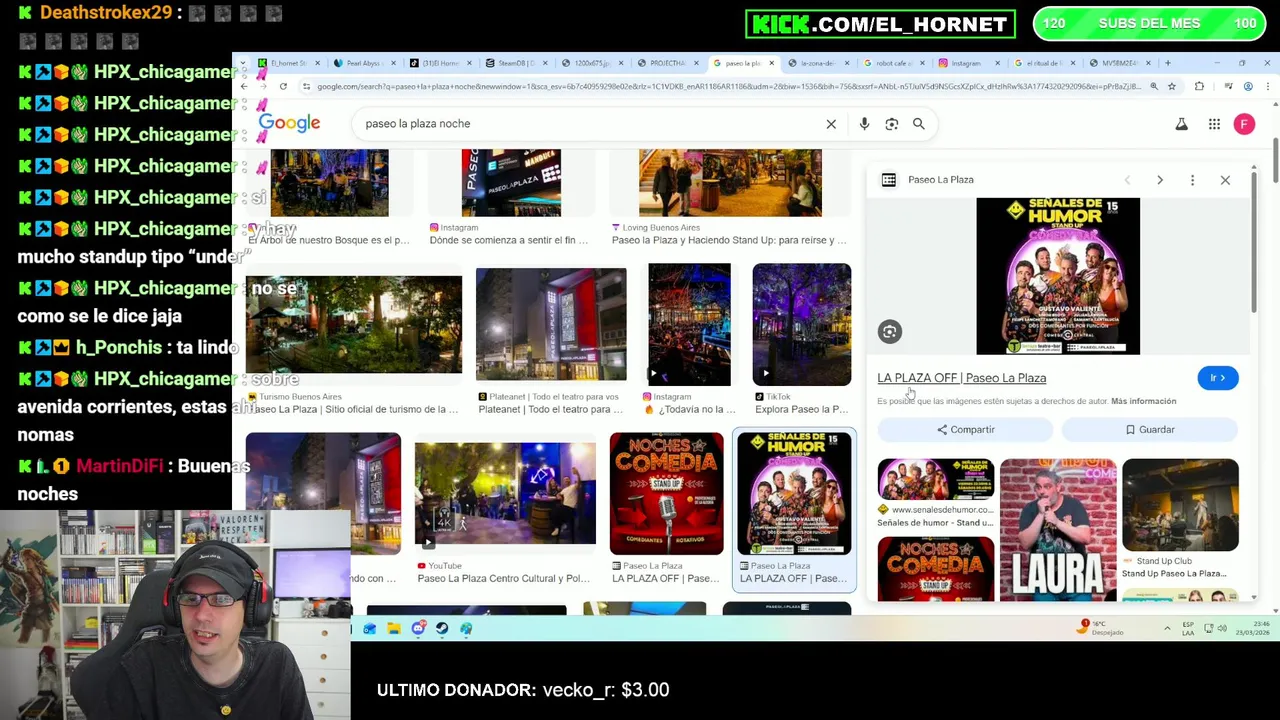Click Compartir button
1280x720 pixels.
click(965, 430)
